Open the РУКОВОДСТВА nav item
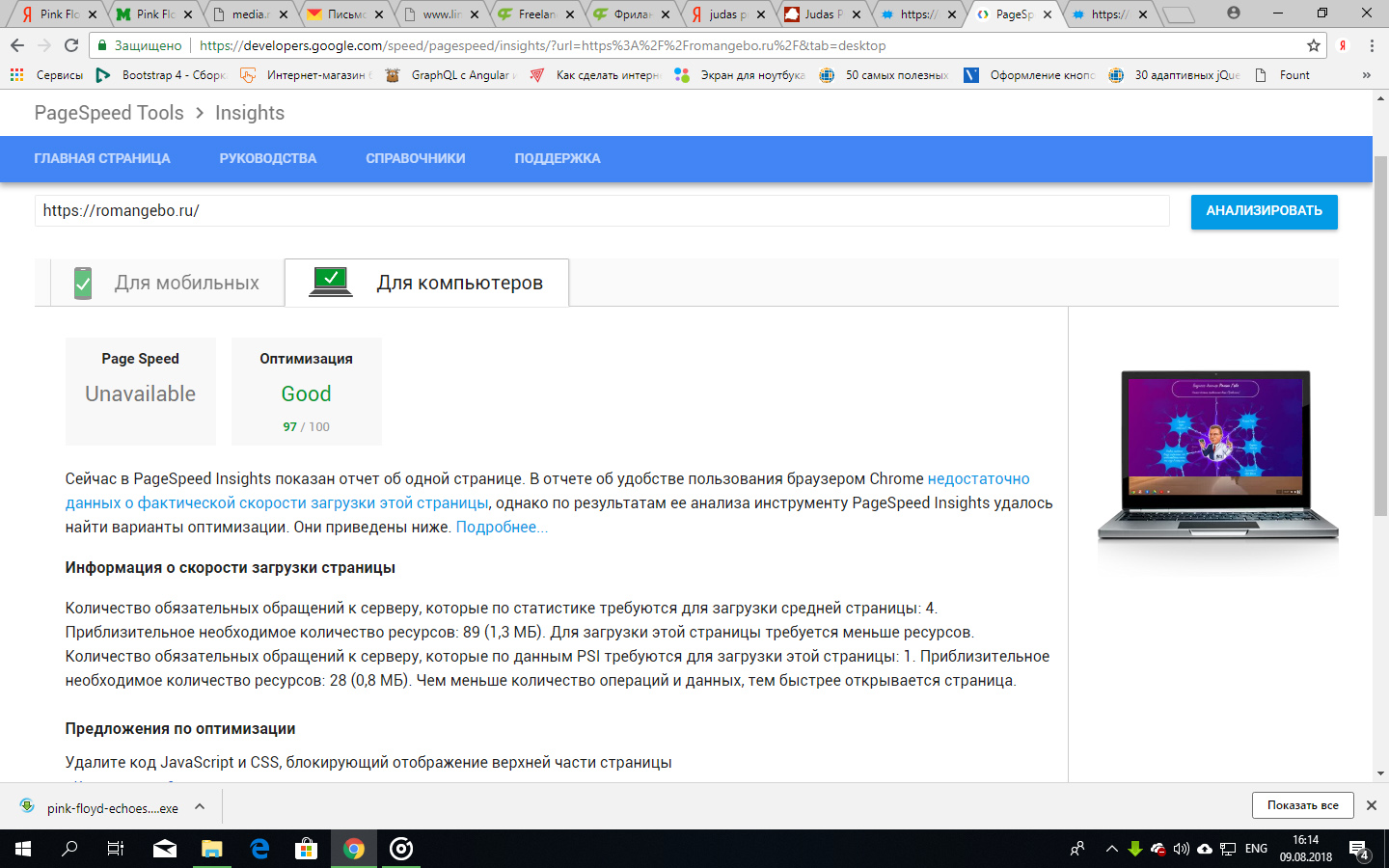Viewport: 1389px width, 868px height. [268, 158]
